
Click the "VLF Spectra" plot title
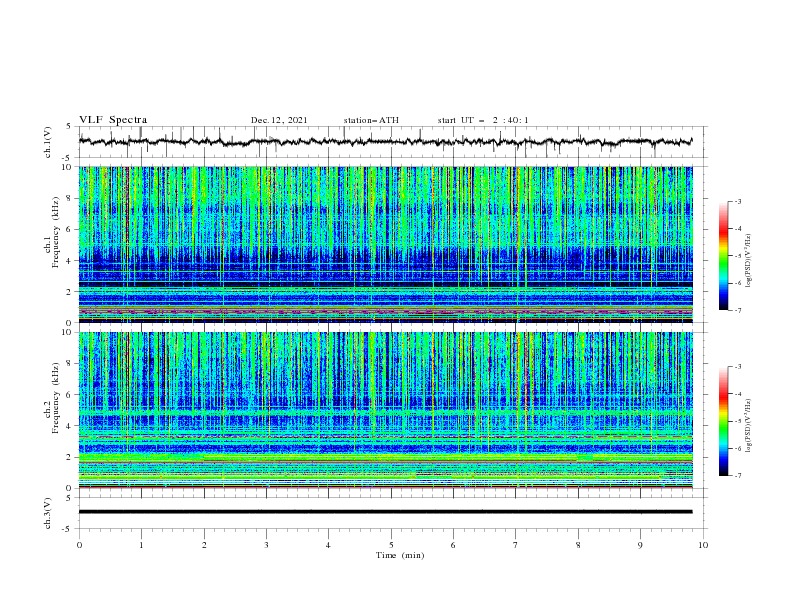113,120
